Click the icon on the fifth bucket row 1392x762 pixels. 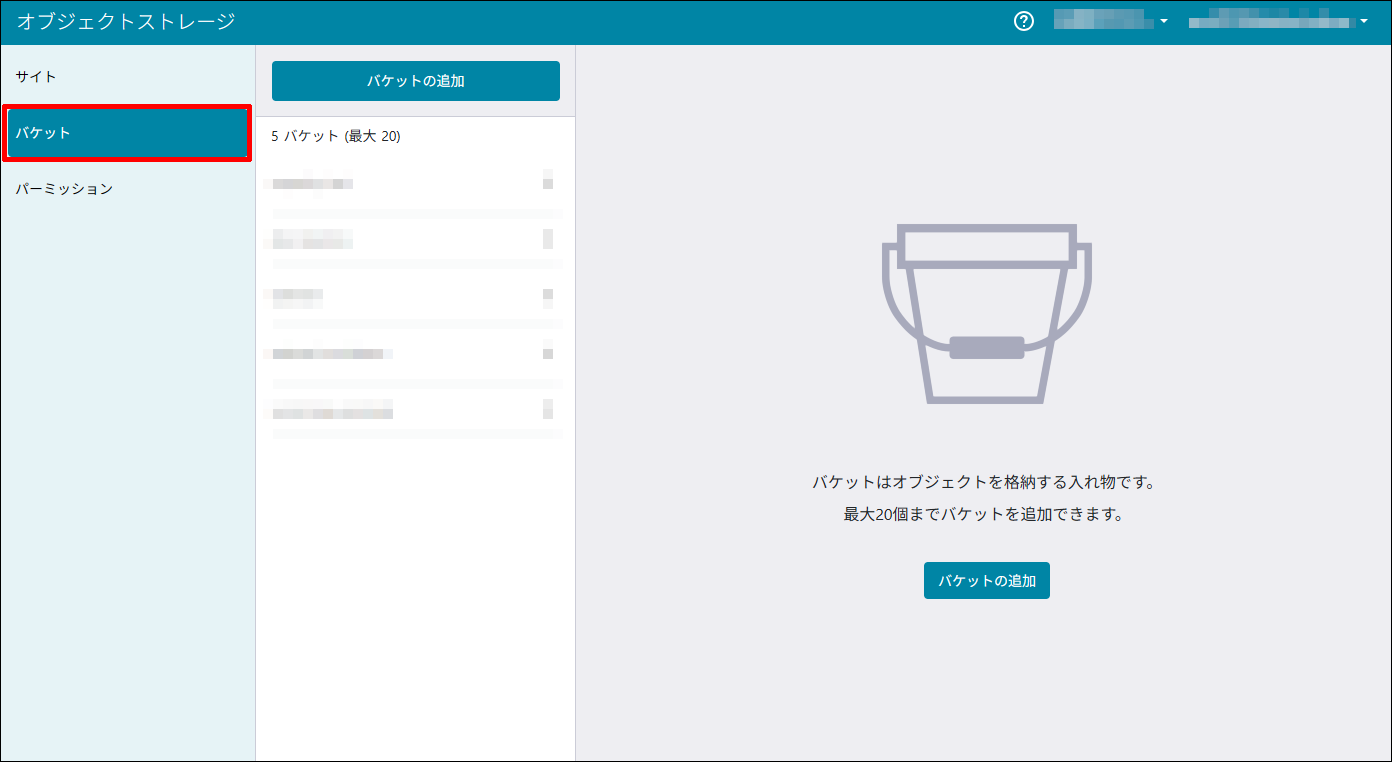tap(547, 409)
